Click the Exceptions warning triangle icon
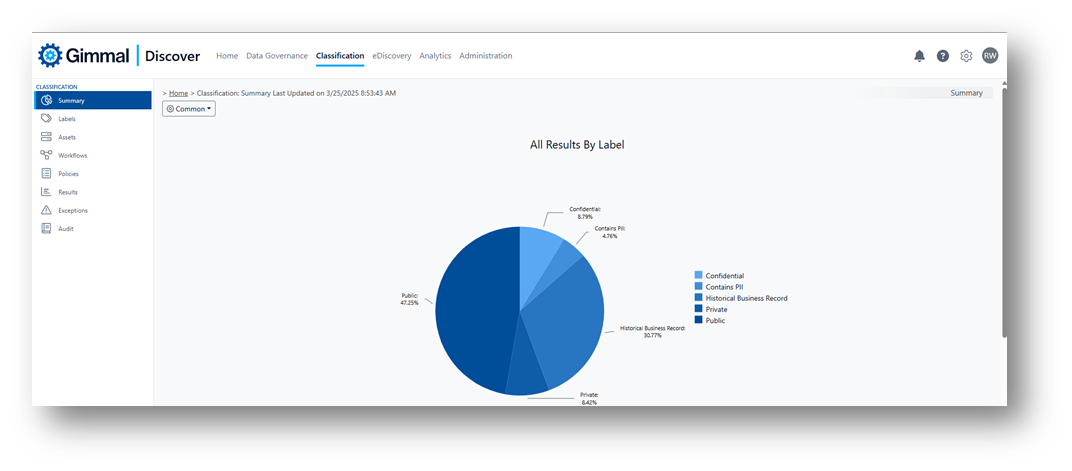This screenshot has height=471, width=1072. point(46,210)
